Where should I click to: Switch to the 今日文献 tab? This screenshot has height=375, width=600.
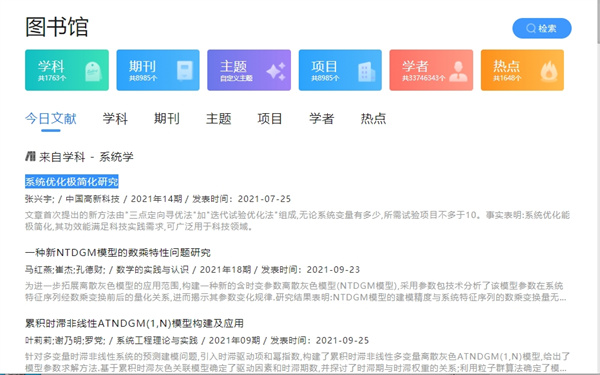(x=51, y=118)
